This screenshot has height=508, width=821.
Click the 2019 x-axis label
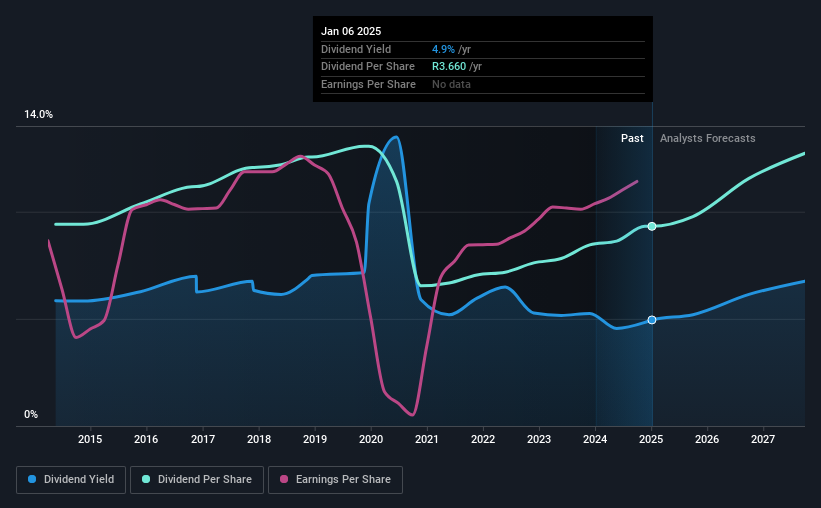point(315,439)
